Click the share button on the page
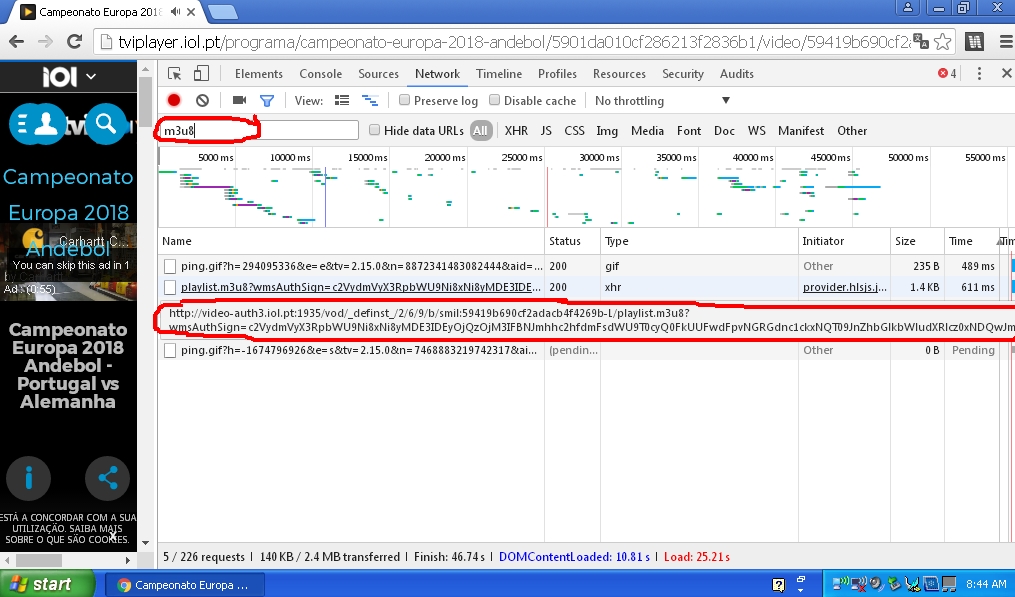The image size is (1015, 597). pos(107,479)
